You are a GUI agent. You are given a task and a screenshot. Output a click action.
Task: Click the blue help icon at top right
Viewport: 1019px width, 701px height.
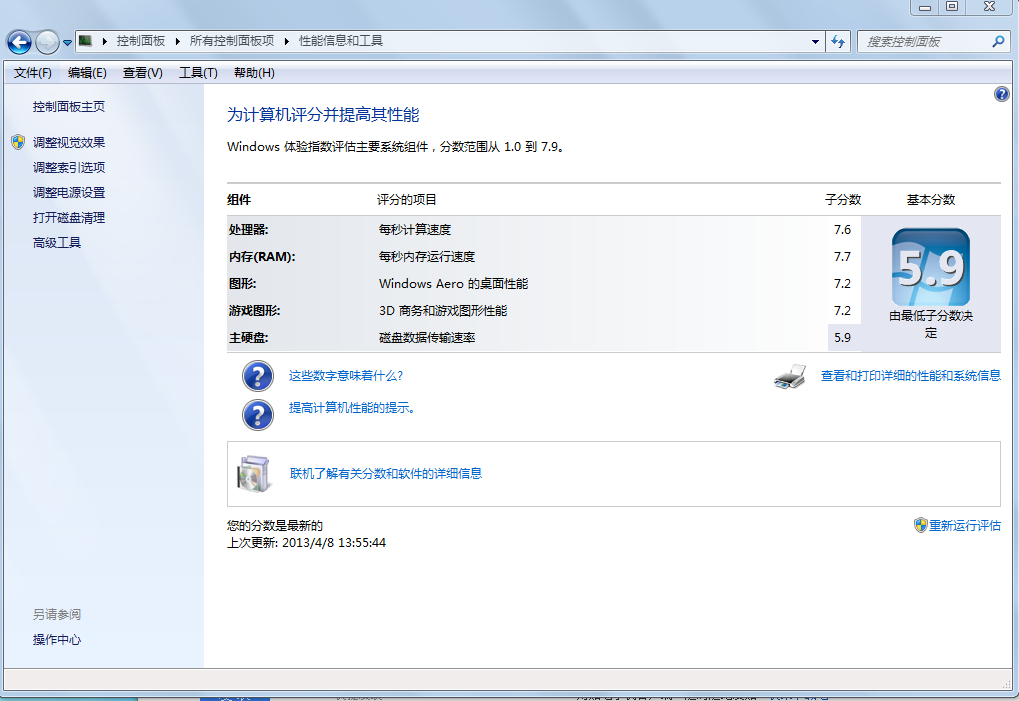click(1001, 94)
